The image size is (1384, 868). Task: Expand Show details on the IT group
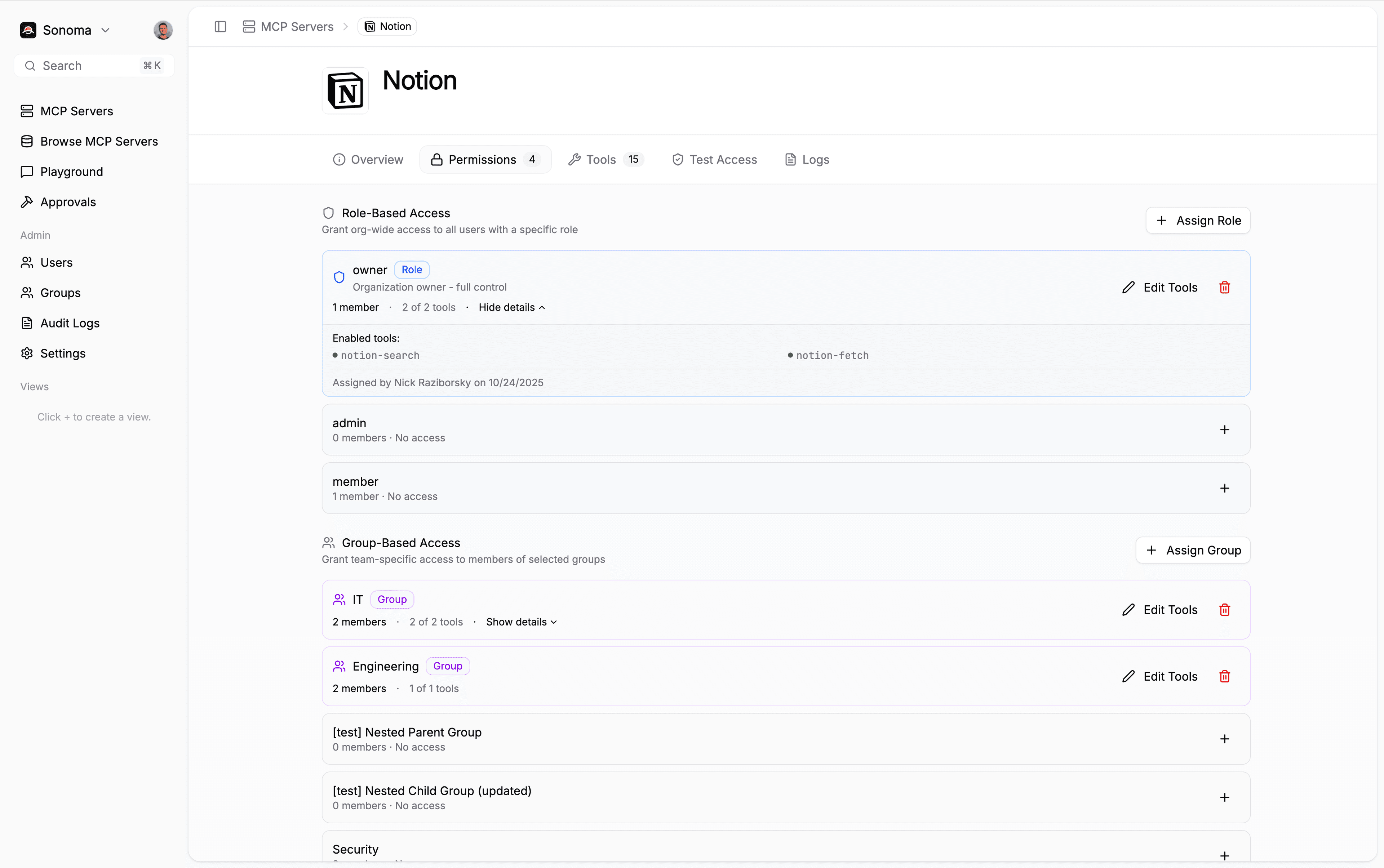pyautogui.click(x=520, y=622)
